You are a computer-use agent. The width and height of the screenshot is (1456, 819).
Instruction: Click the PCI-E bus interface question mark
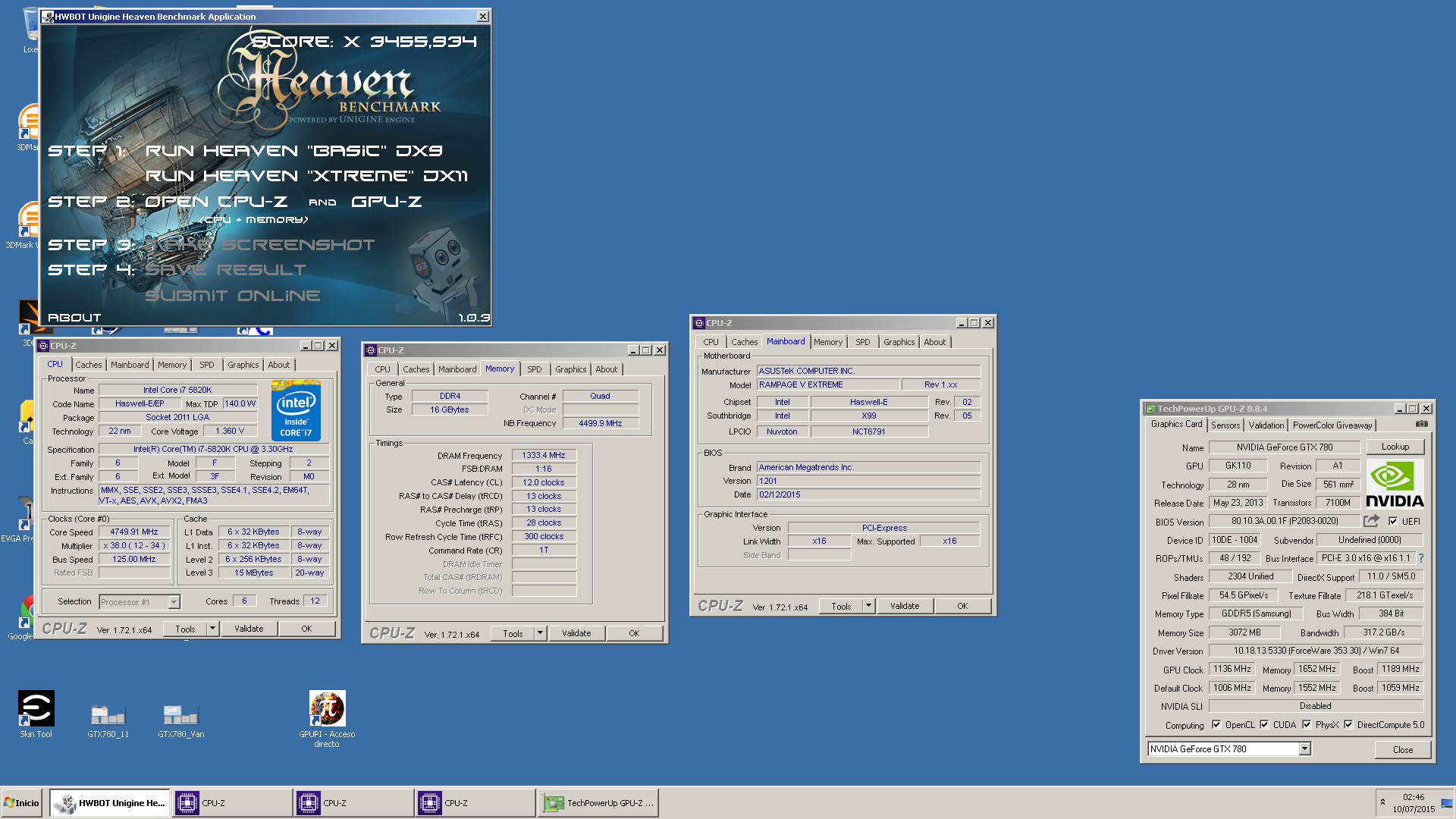point(1420,558)
